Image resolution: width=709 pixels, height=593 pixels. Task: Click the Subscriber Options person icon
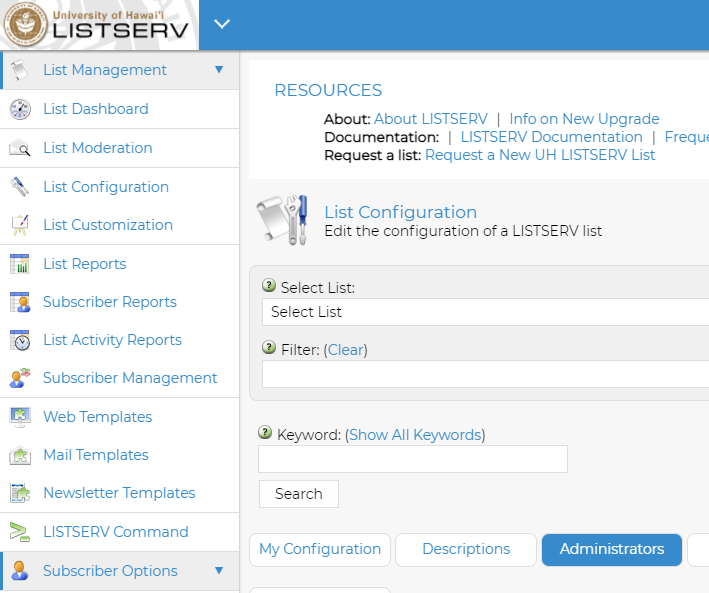point(20,571)
